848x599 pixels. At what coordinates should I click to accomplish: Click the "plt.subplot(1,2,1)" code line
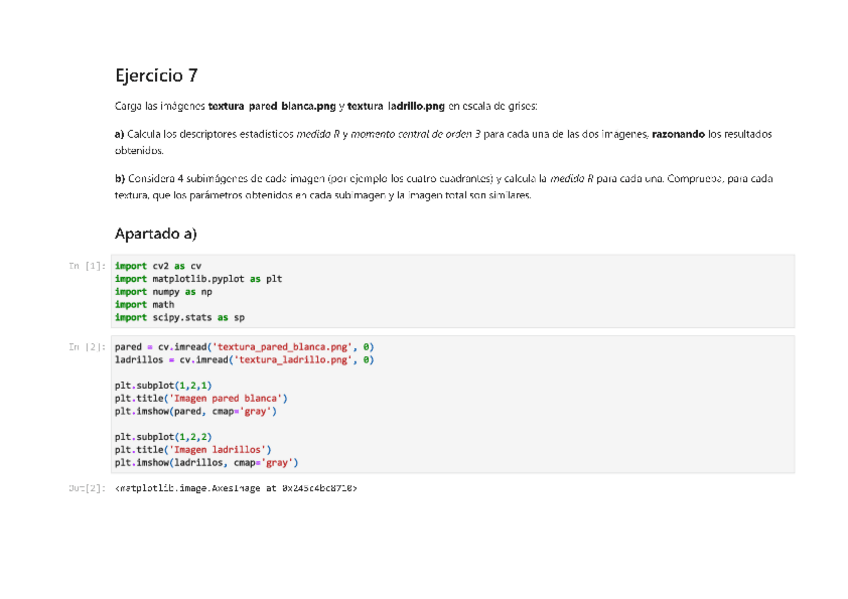tap(163, 385)
